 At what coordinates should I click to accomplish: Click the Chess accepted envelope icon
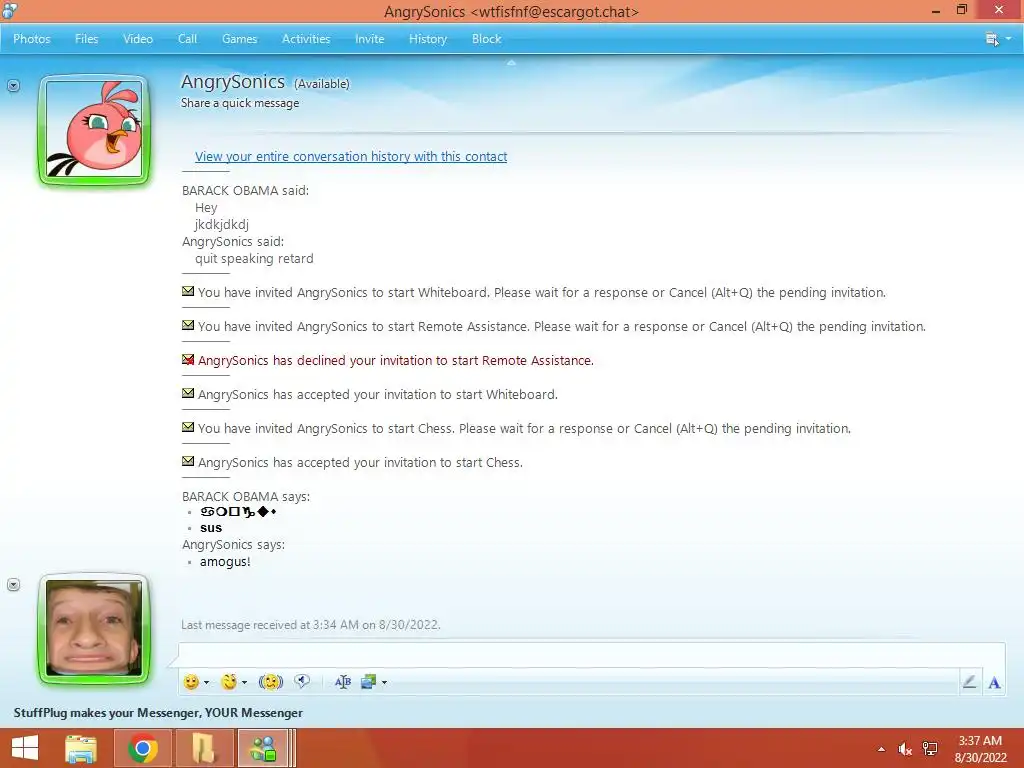pyautogui.click(x=188, y=461)
